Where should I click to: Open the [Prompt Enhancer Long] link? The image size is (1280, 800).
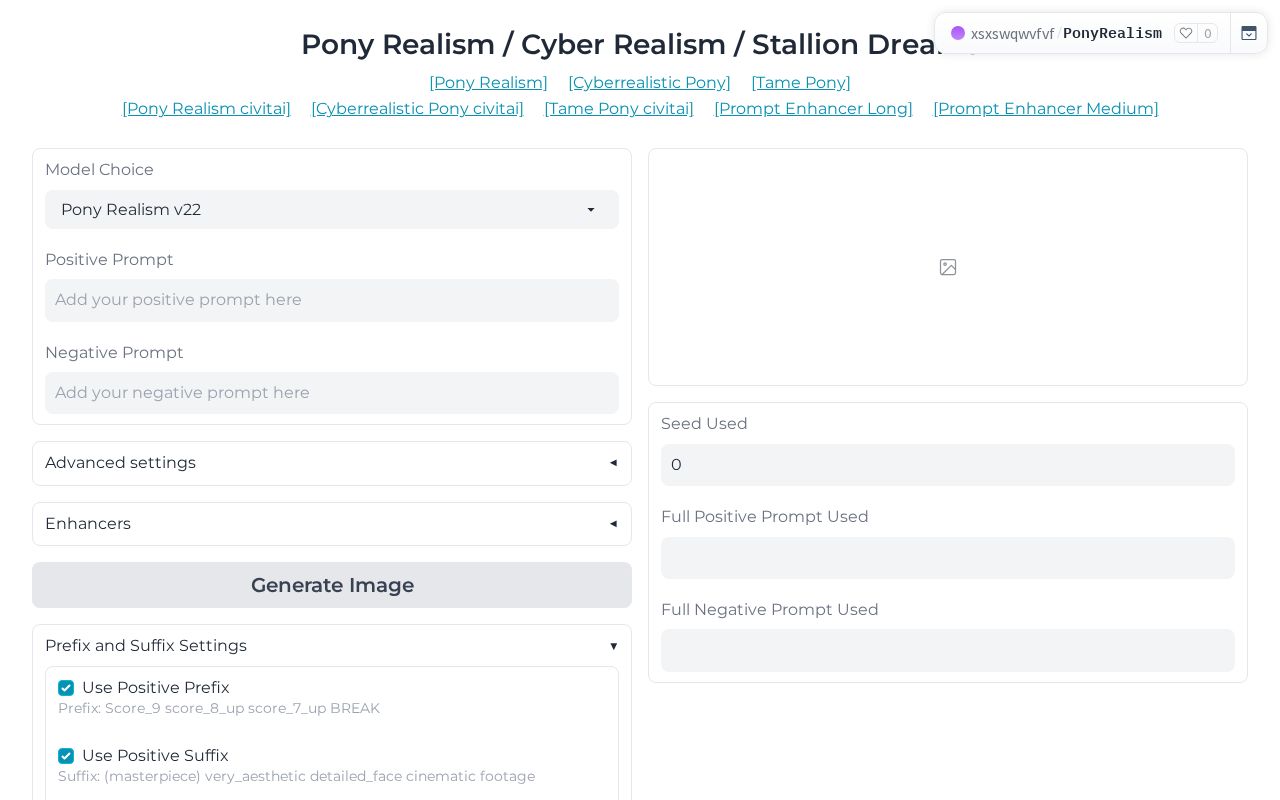coord(813,109)
